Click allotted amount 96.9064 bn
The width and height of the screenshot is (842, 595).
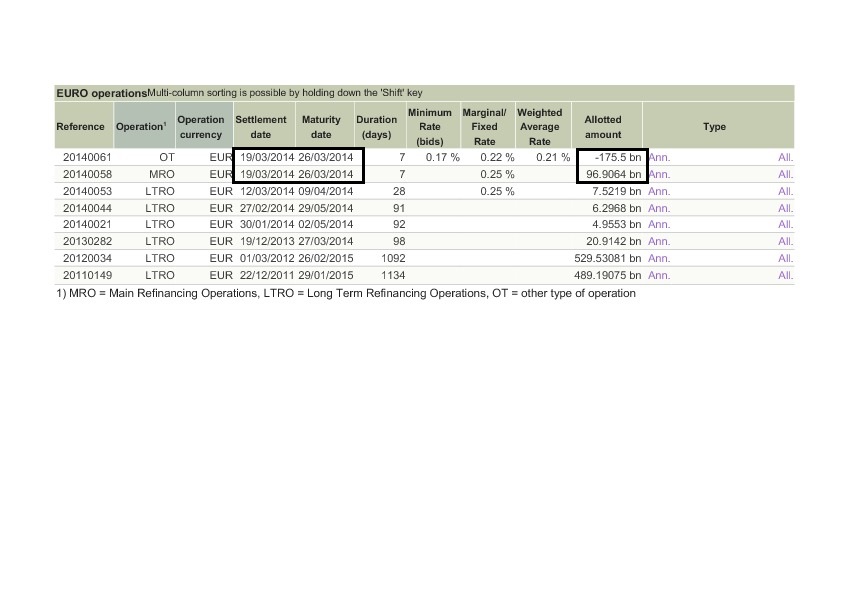614,174
